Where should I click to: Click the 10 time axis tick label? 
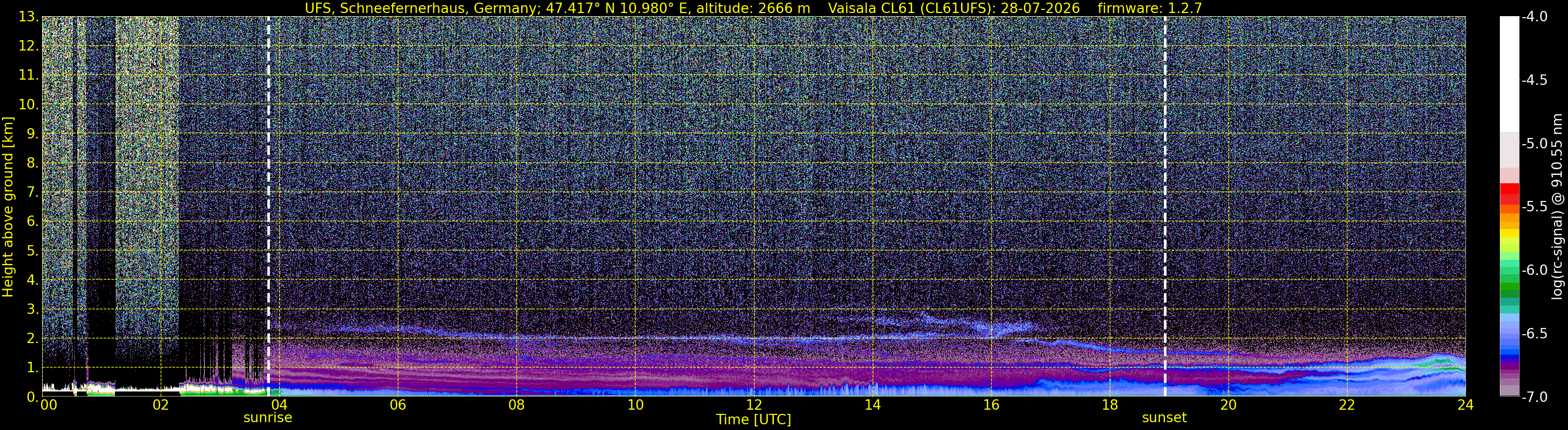coord(635,405)
